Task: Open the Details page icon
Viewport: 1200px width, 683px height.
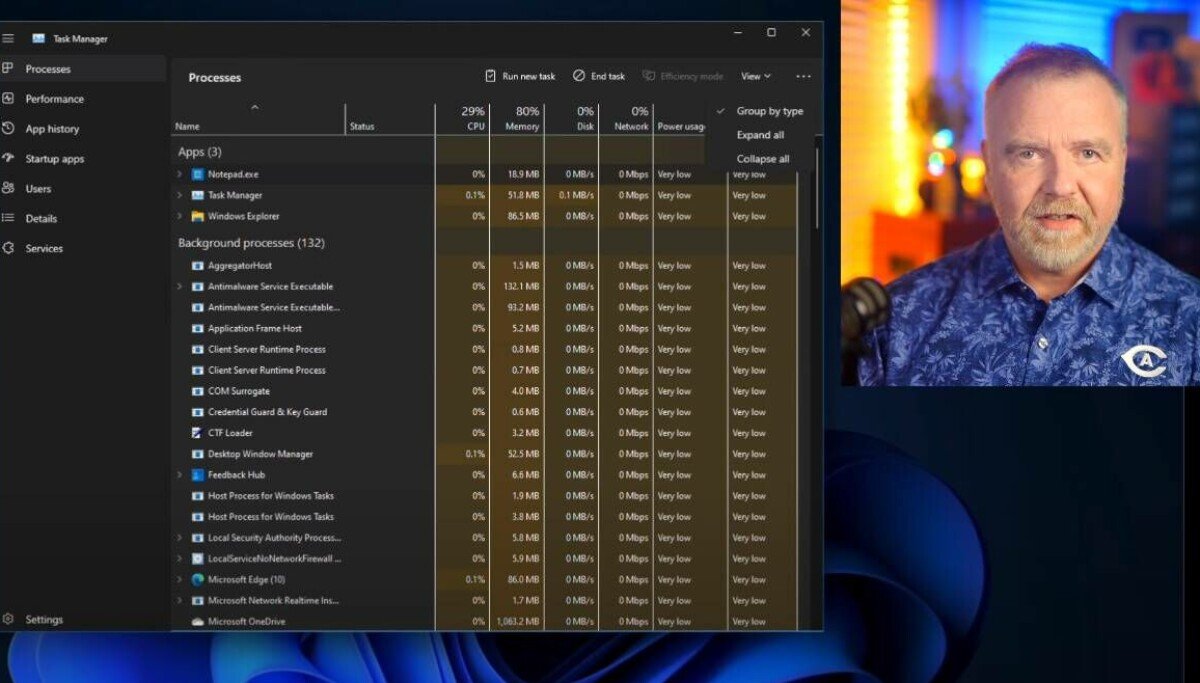Action: 8,218
